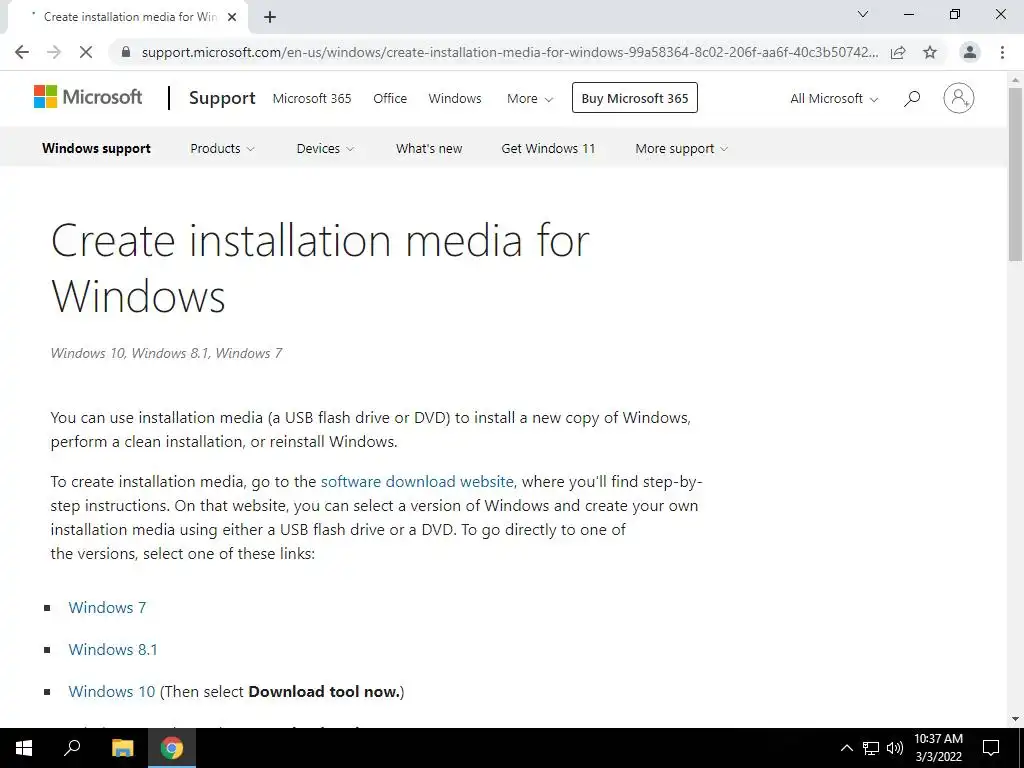The width and height of the screenshot is (1024, 768).
Task: Open the Get Windows 11 item
Action: pos(548,148)
